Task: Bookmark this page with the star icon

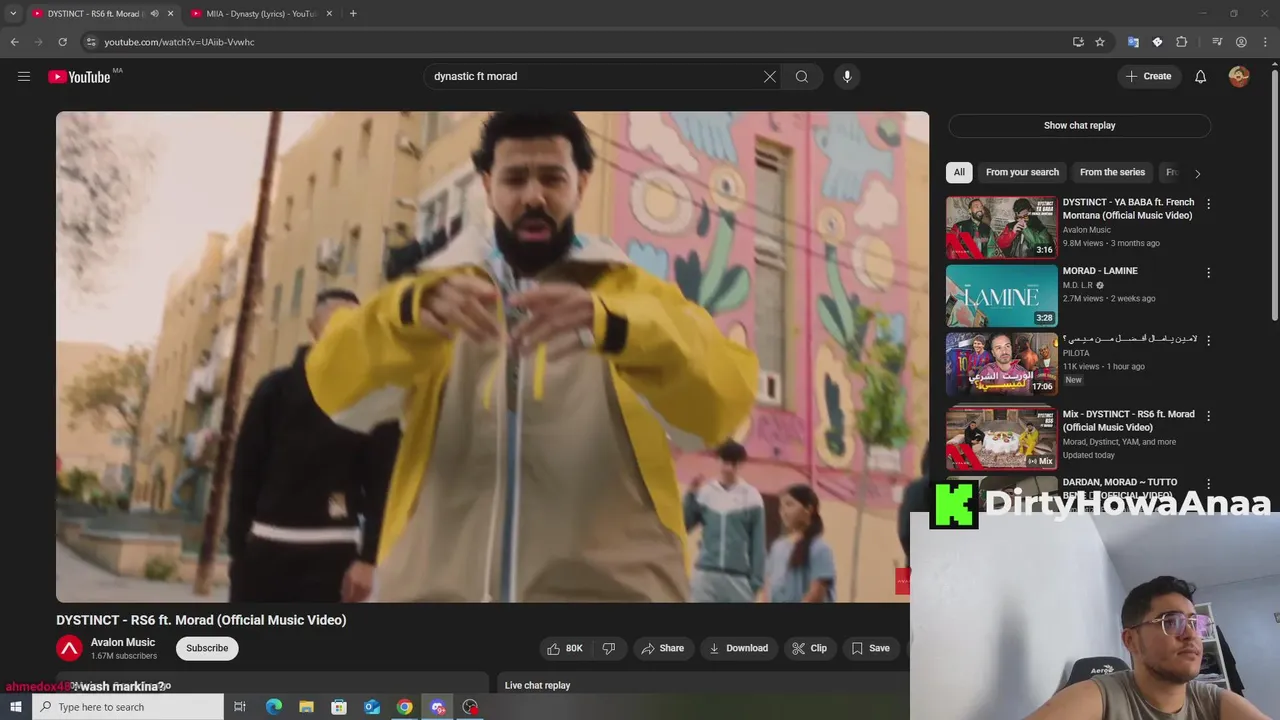Action: pyautogui.click(x=1100, y=42)
